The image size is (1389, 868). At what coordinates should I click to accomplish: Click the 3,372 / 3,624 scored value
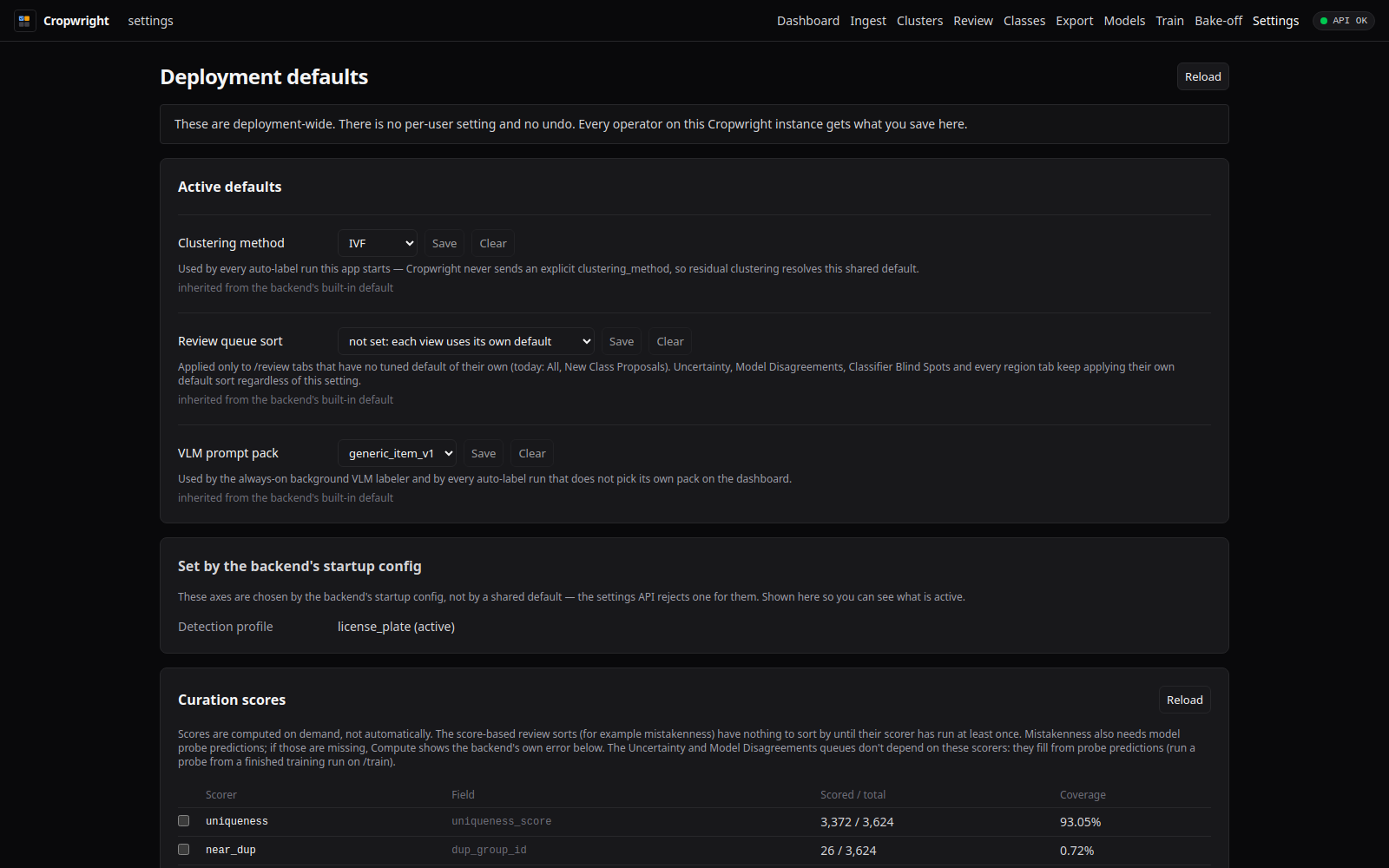pyautogui.click(x=857, y=822)
